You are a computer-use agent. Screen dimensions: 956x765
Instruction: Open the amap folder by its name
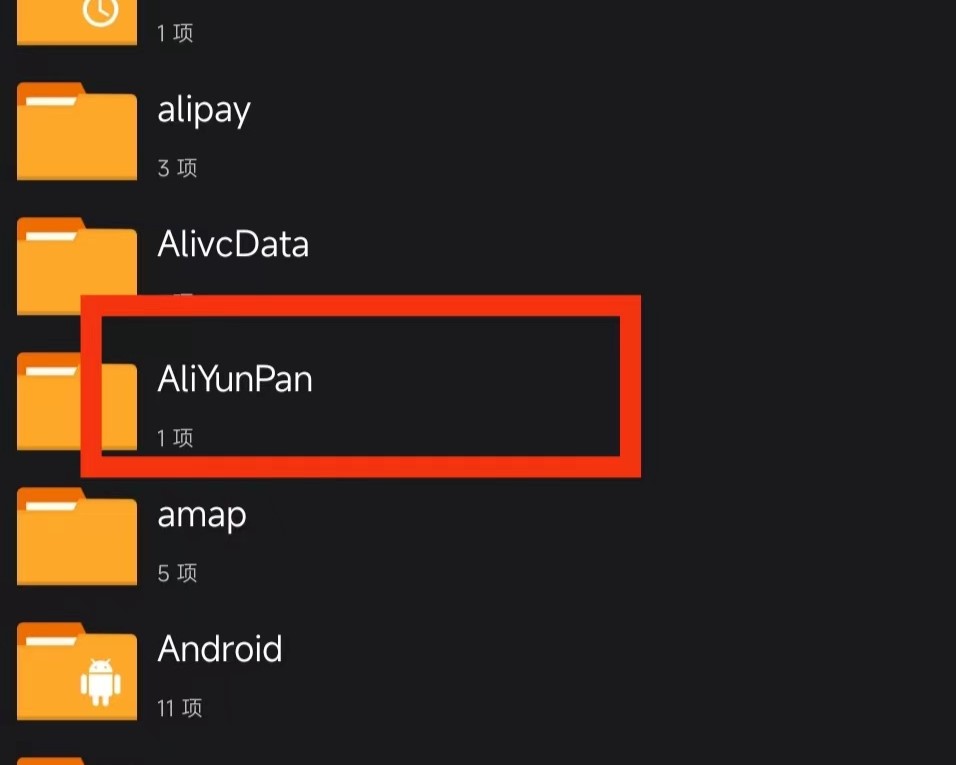(x=202, y=515)
